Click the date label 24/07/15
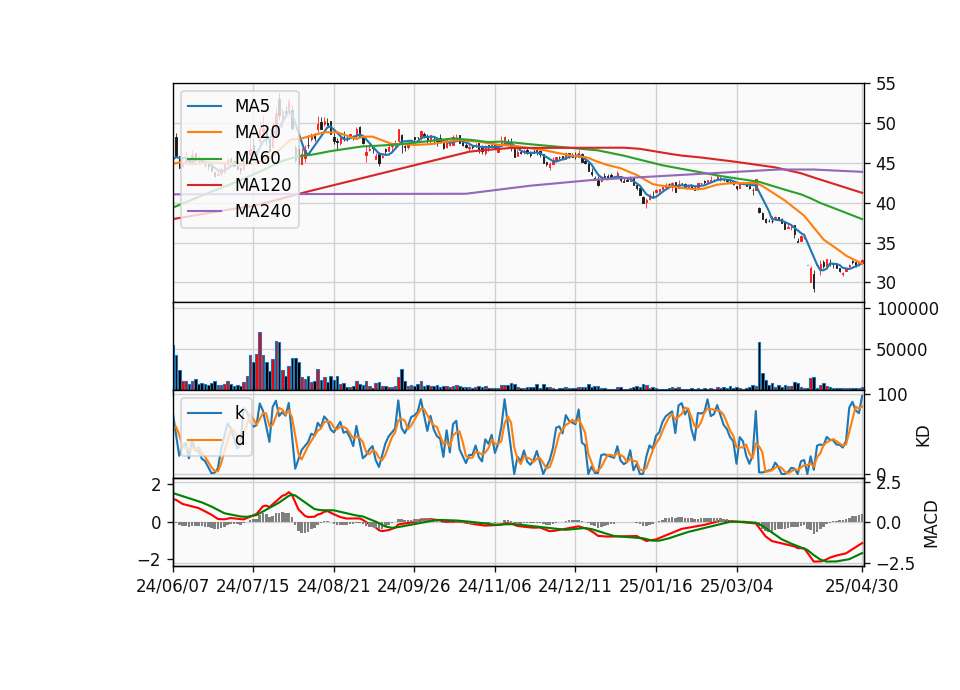This screenshot has width=960, height=690. point(253,586)
